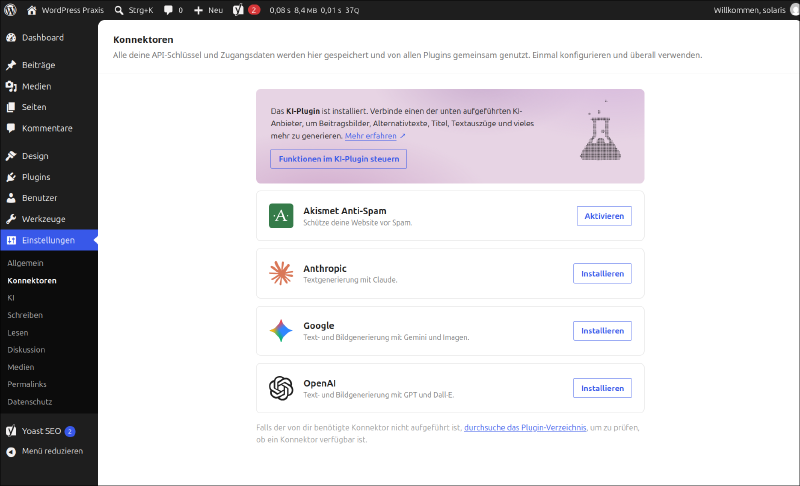Viewport: 800px width, 486px height.
Task: Click the Benutzer person icon
Action: pos(11,197)
